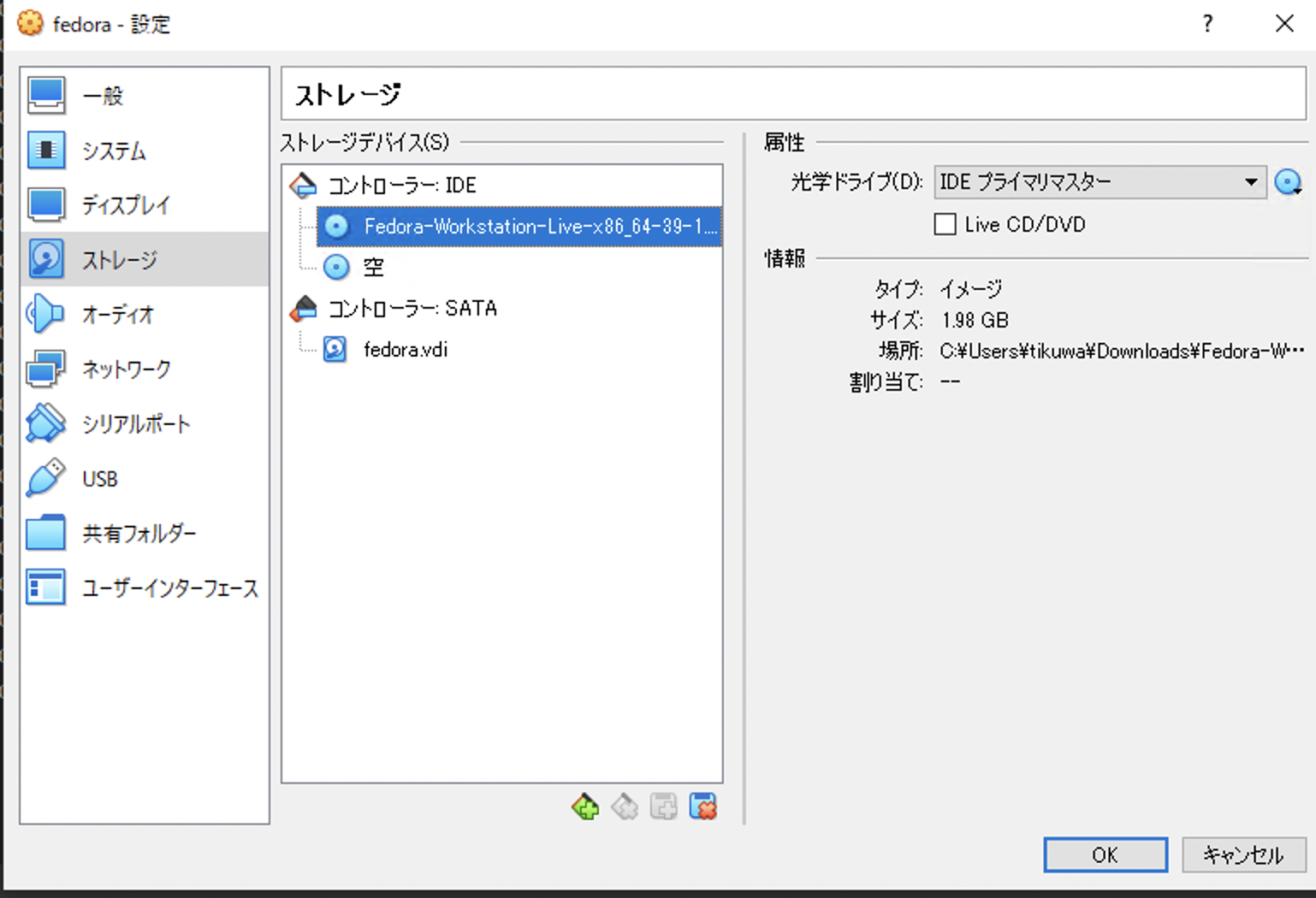Close the fedora settings dialog
The image size is (1316, 898).
(x=1284, y=24)
